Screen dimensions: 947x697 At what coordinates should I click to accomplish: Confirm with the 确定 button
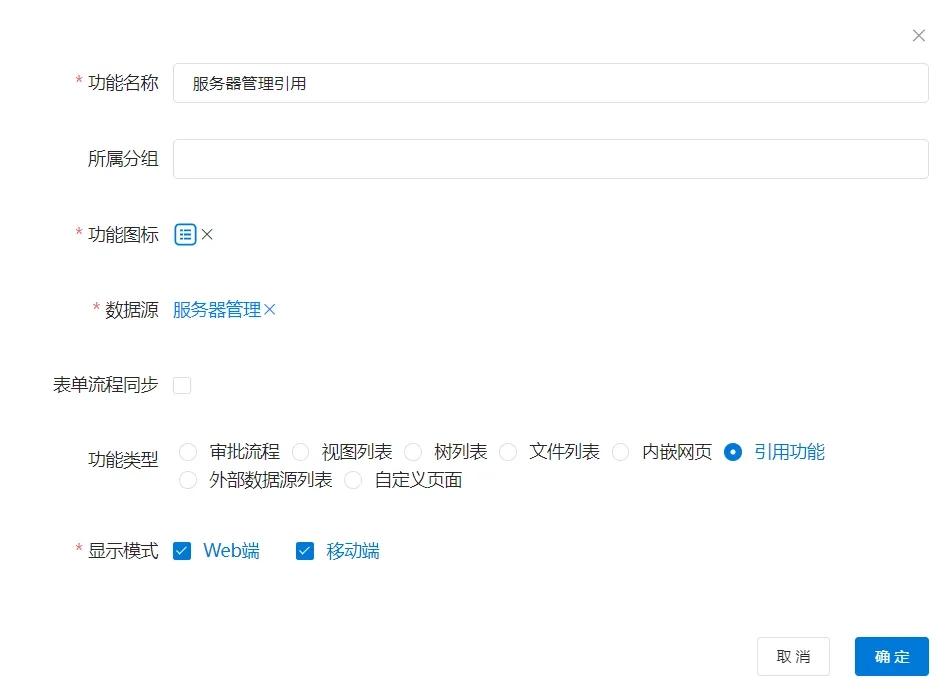point(891,657)
